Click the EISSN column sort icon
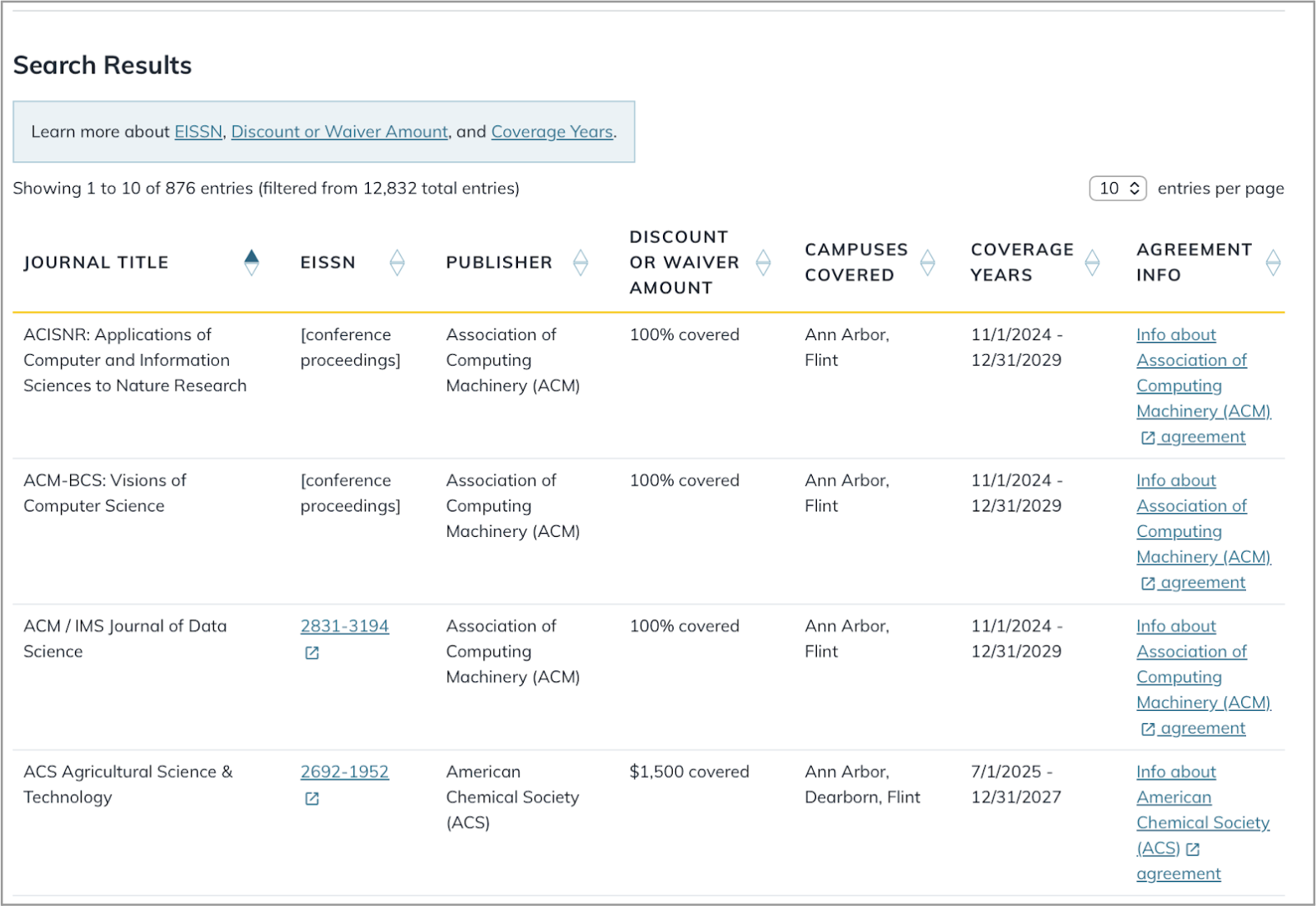The width and height of the screenshot is (1316, 906). (x=397, y=263)
